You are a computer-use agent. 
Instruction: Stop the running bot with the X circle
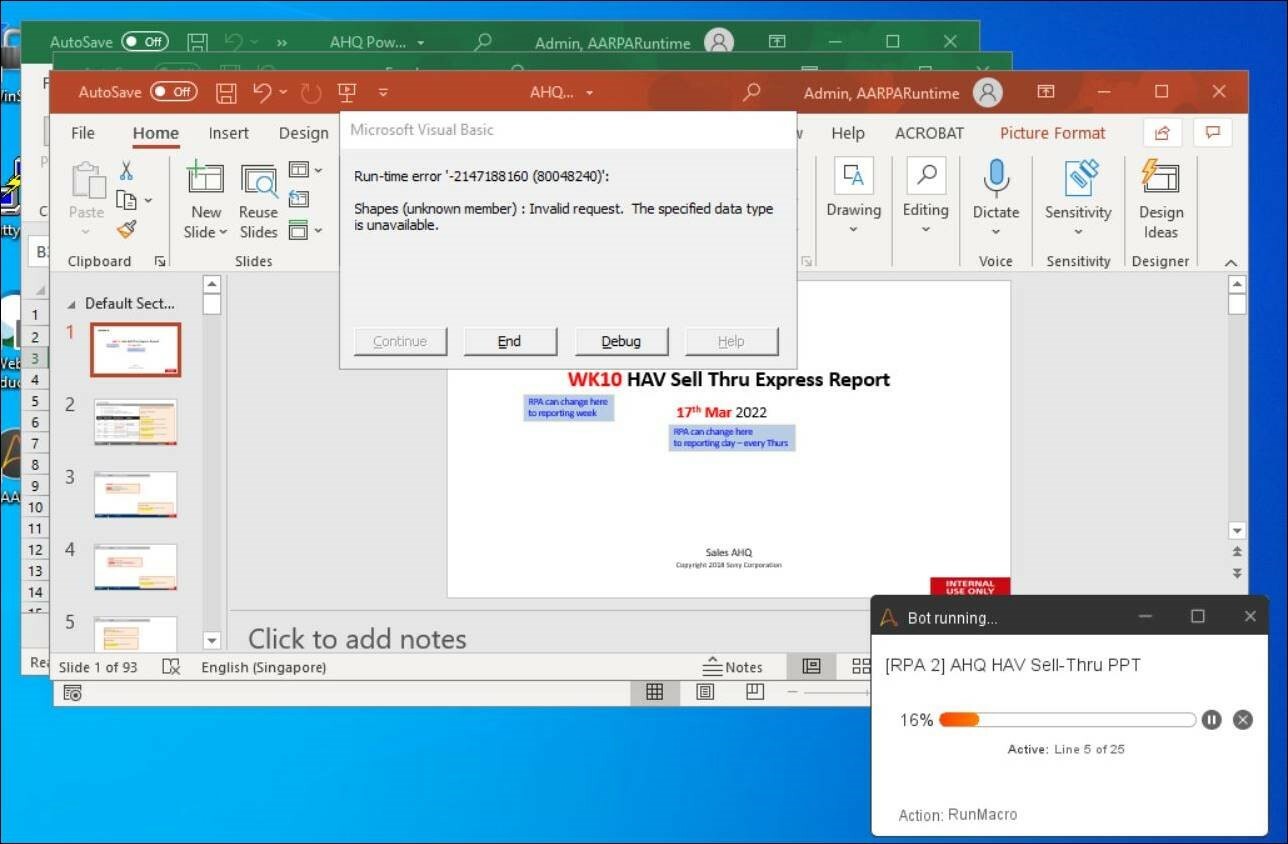(x=1242, y=720)
